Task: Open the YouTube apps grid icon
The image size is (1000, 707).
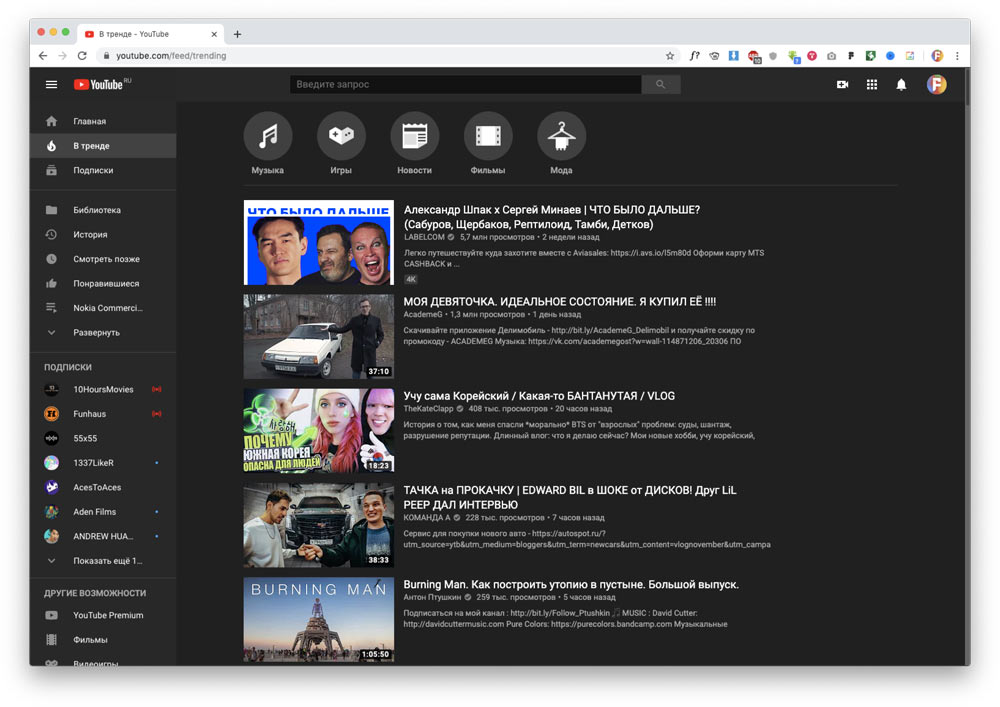Action: click(x=872, y=85)
